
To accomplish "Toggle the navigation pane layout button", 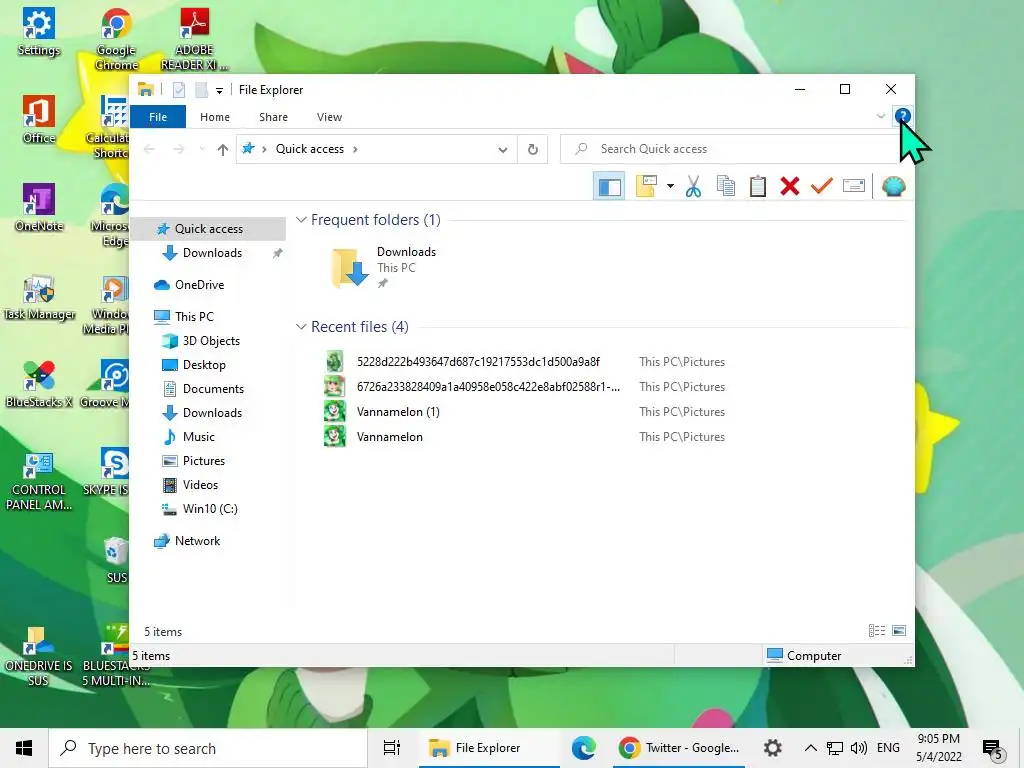I will 609,187.
